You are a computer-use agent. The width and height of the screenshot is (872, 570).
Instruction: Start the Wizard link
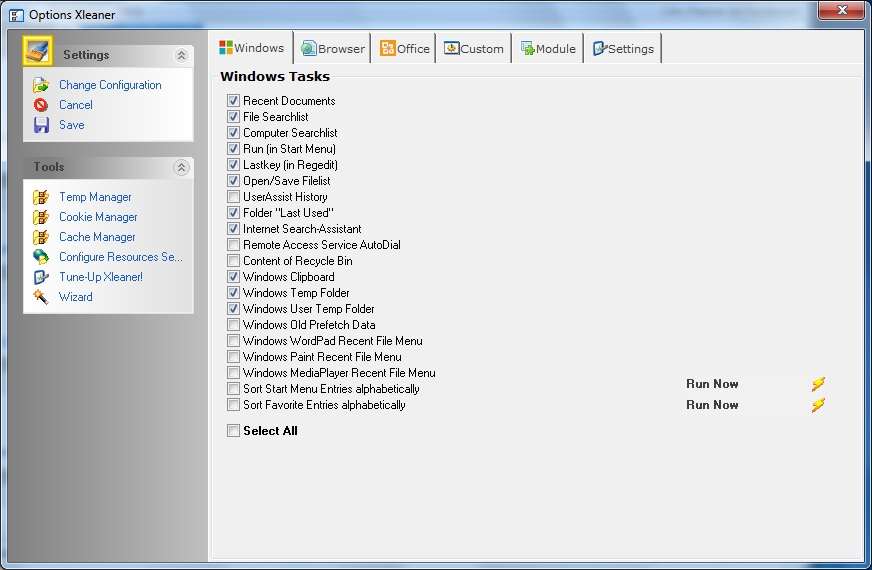(76, 297)
